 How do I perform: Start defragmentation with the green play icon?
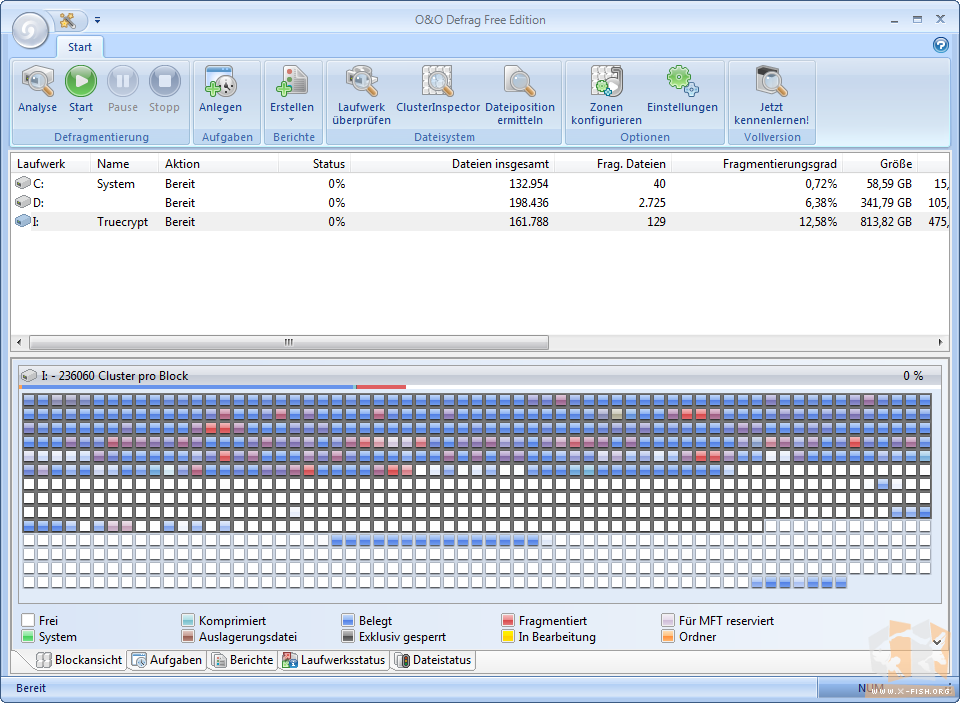[x=81, y=81]
